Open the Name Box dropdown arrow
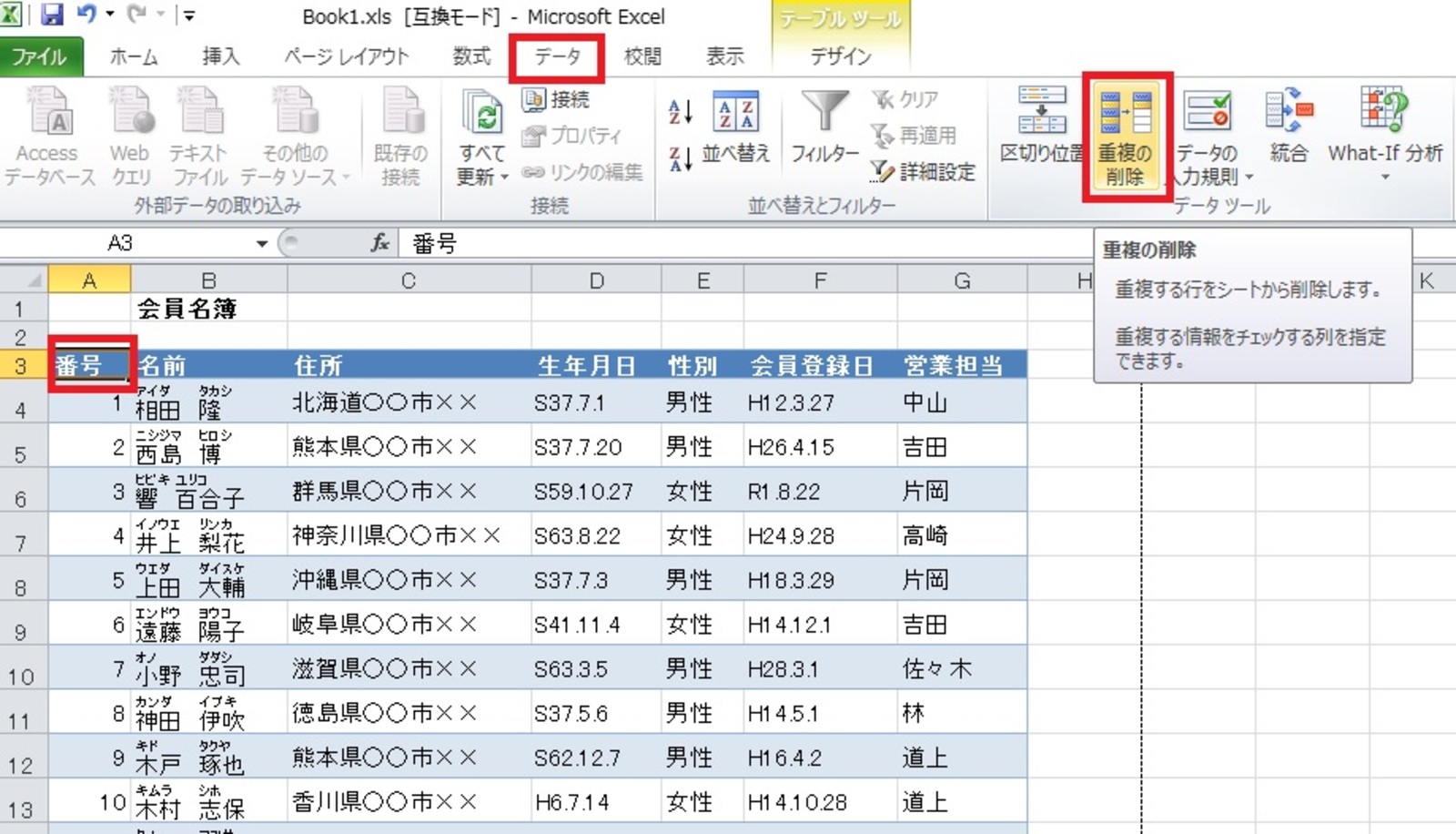Image resolution: width=1456 pixels, height=834 pixels. coord(261,243)
